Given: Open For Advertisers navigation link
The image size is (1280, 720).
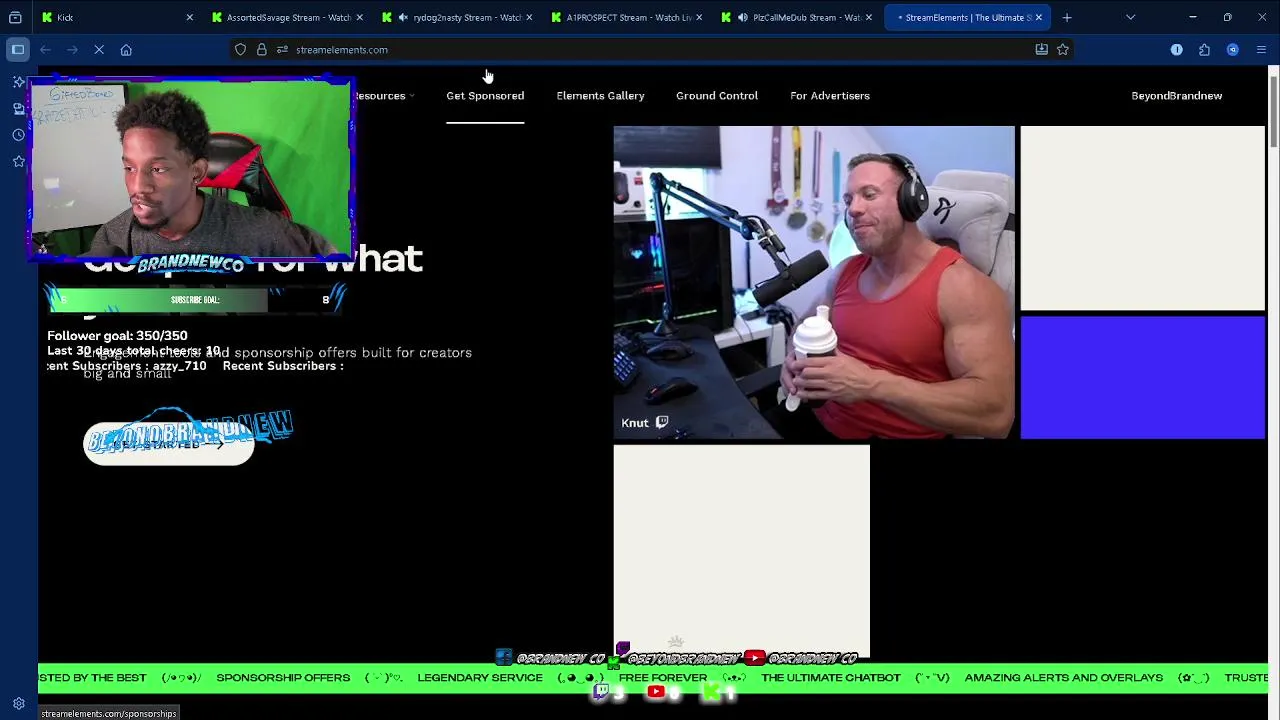Looking at the screenshot, I should [x=830, y=96].
